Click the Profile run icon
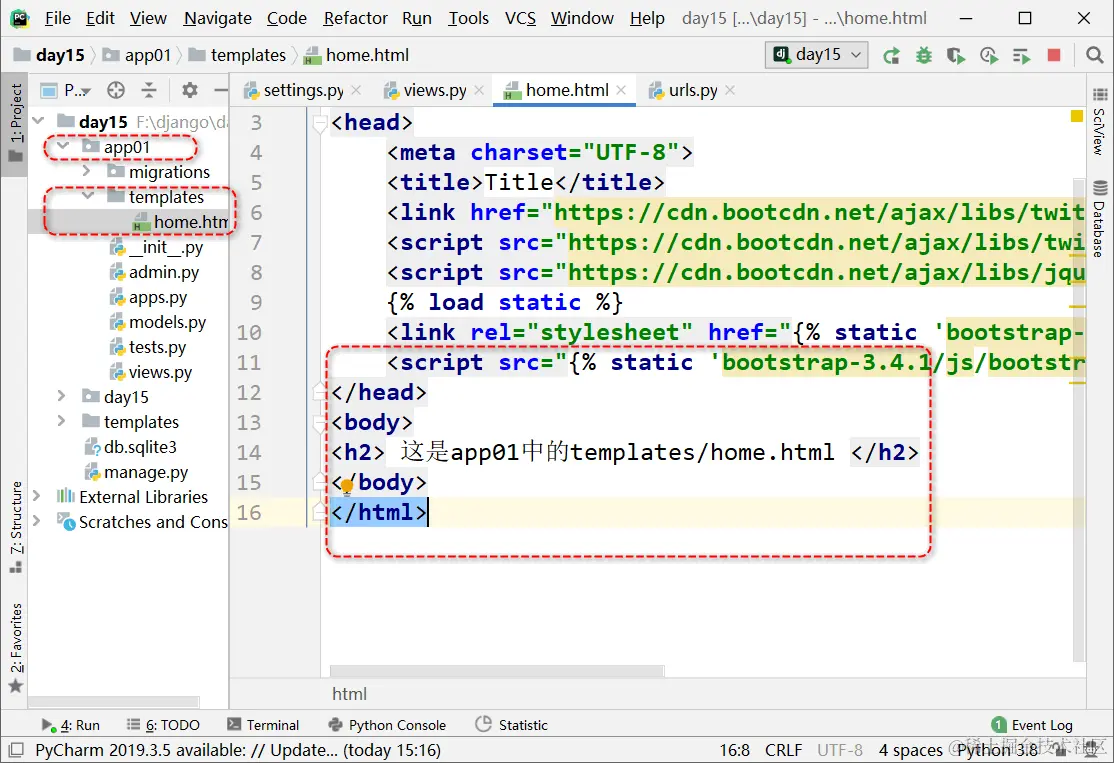The width and height of the screenshot is (1114, 763). click(x=989, y=55)
